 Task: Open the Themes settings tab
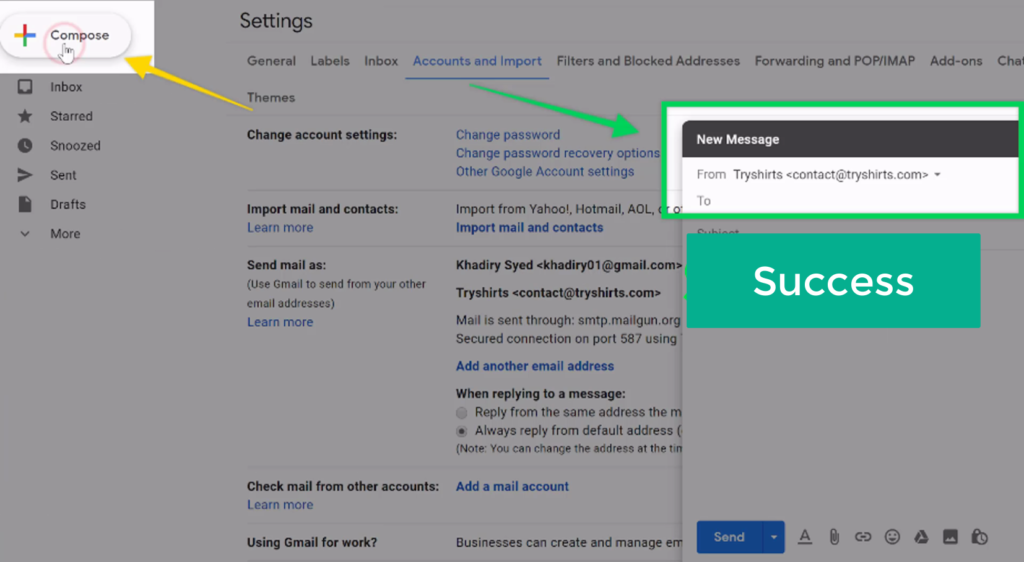tap(271, 97)
